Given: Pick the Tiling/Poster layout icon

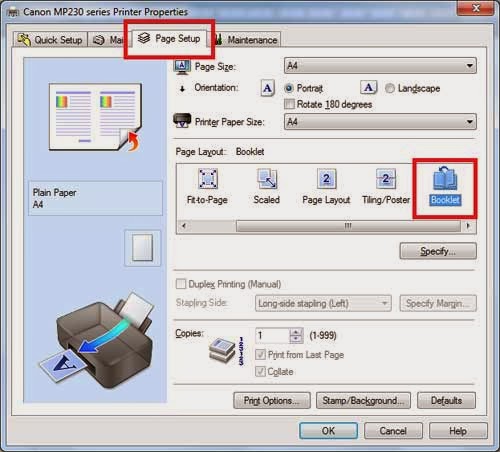Looking at the screenshot, I should [386, 179].
